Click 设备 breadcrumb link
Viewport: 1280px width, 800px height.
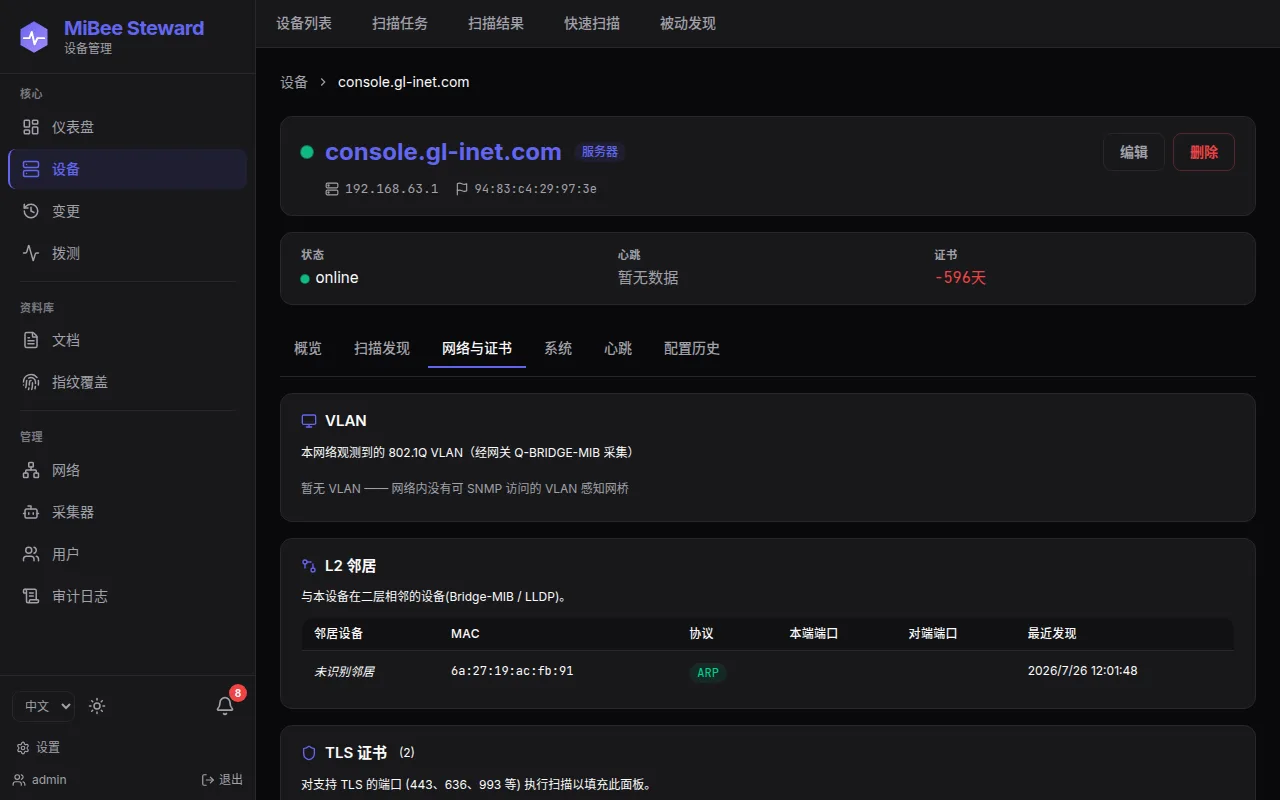pos(294,82)
